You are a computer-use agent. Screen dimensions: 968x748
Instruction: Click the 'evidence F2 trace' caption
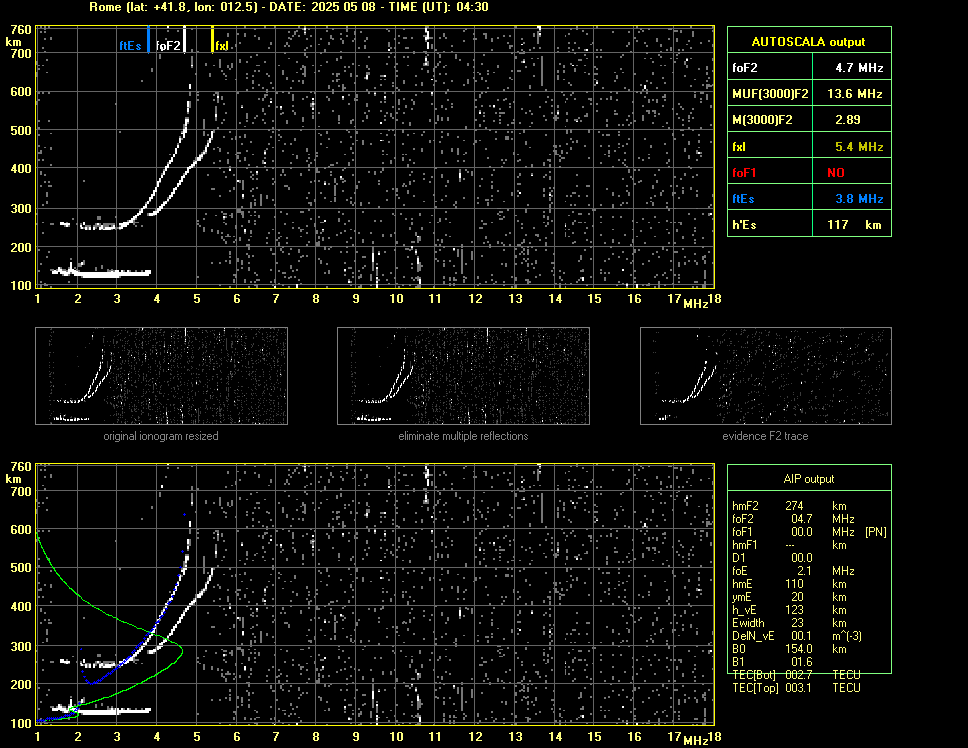(765, 436)
